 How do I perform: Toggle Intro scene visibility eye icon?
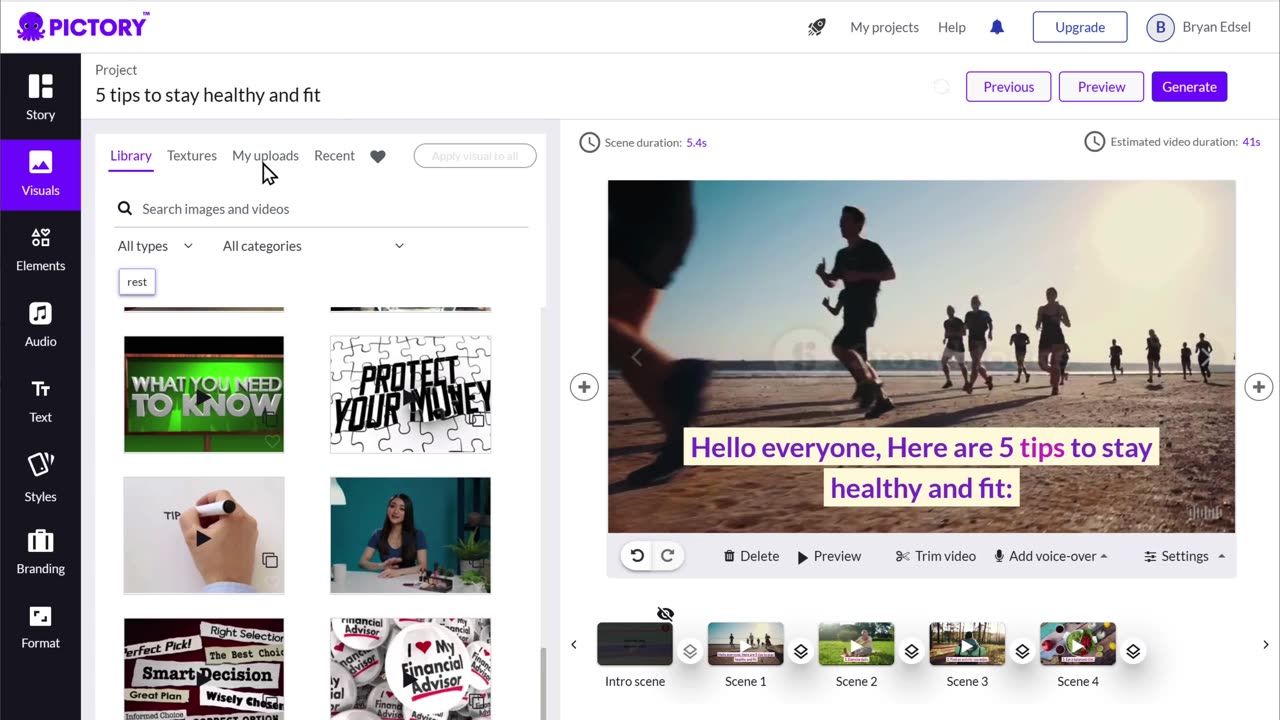pyautogui.click(x=665, y=613)
